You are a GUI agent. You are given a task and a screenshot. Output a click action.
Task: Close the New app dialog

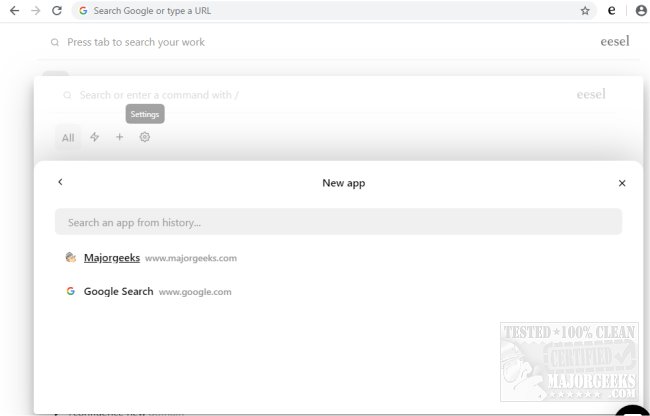click(622, 183)
